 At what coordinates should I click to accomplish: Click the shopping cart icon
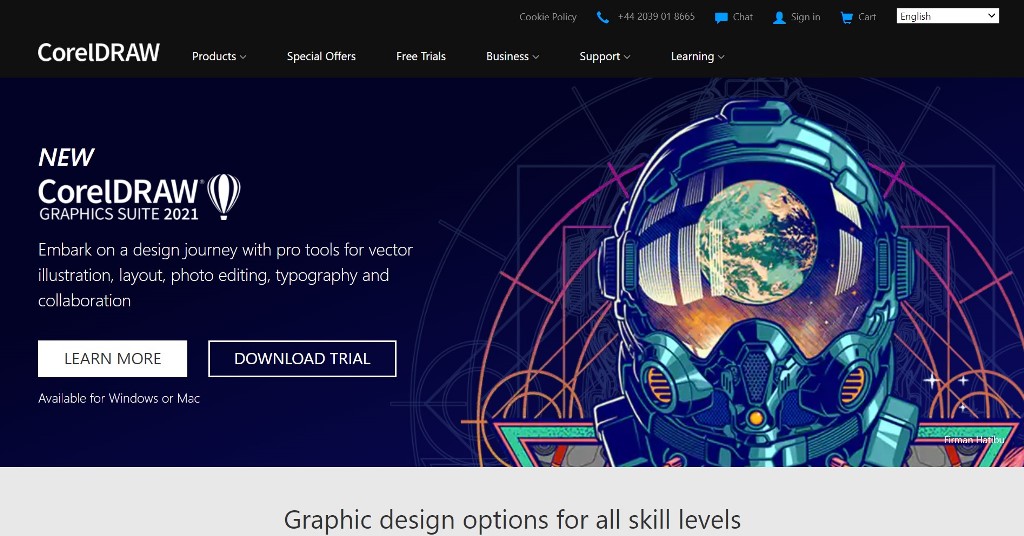point(847,17)
